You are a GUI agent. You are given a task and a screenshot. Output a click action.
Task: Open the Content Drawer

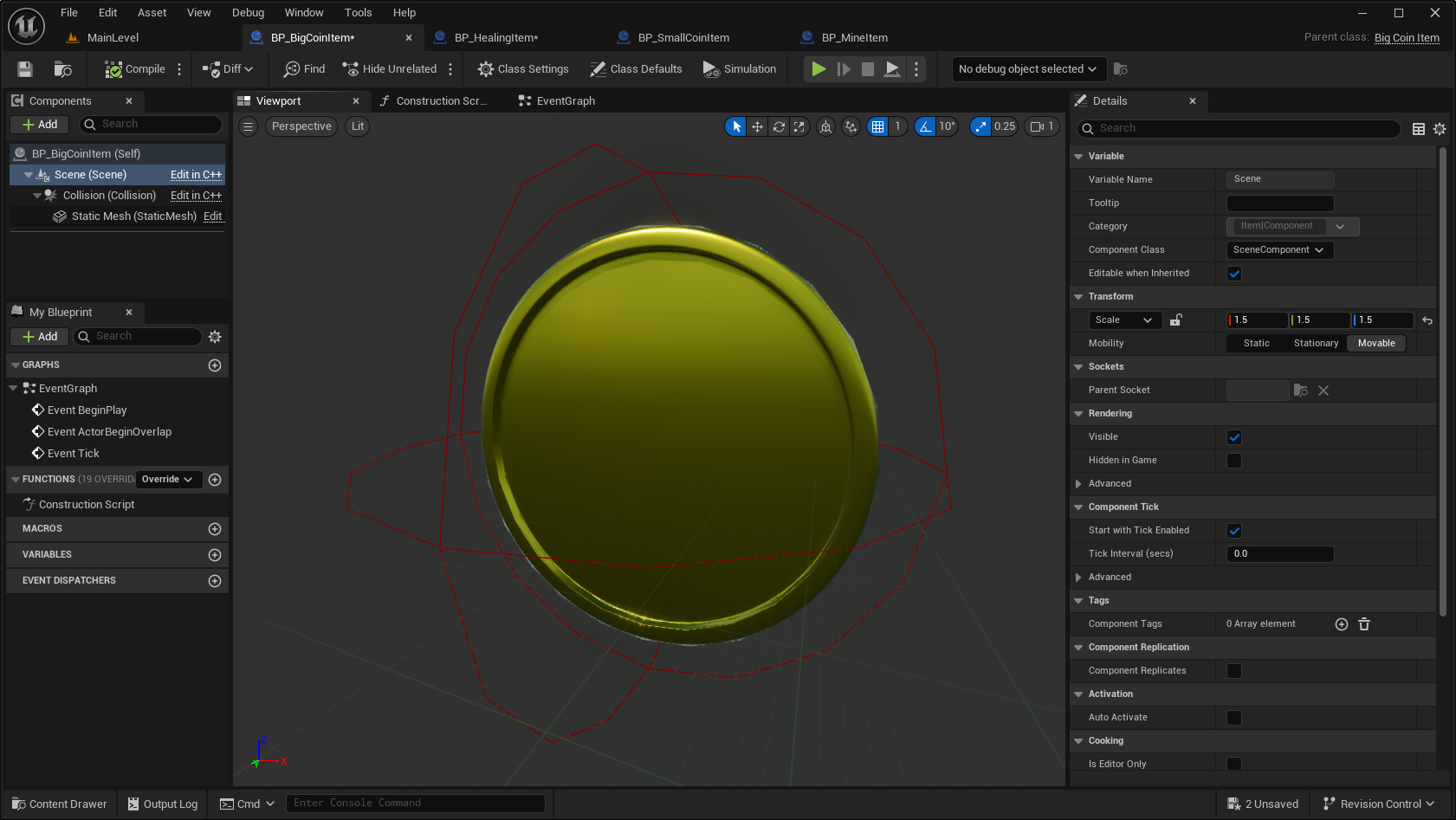pyautogui.click(x=59, y=804)
